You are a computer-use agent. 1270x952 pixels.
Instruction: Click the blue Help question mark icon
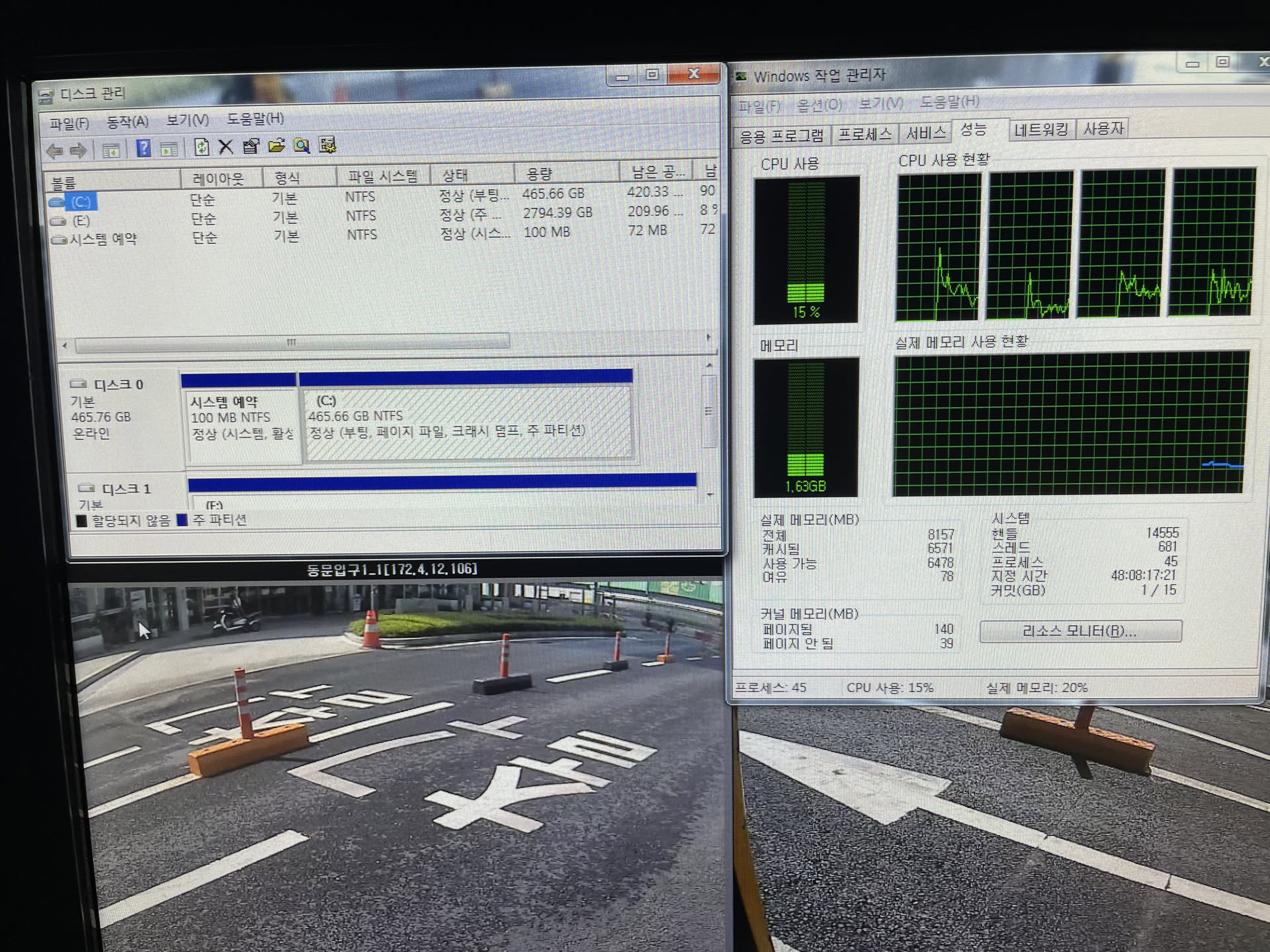[144, 148]
